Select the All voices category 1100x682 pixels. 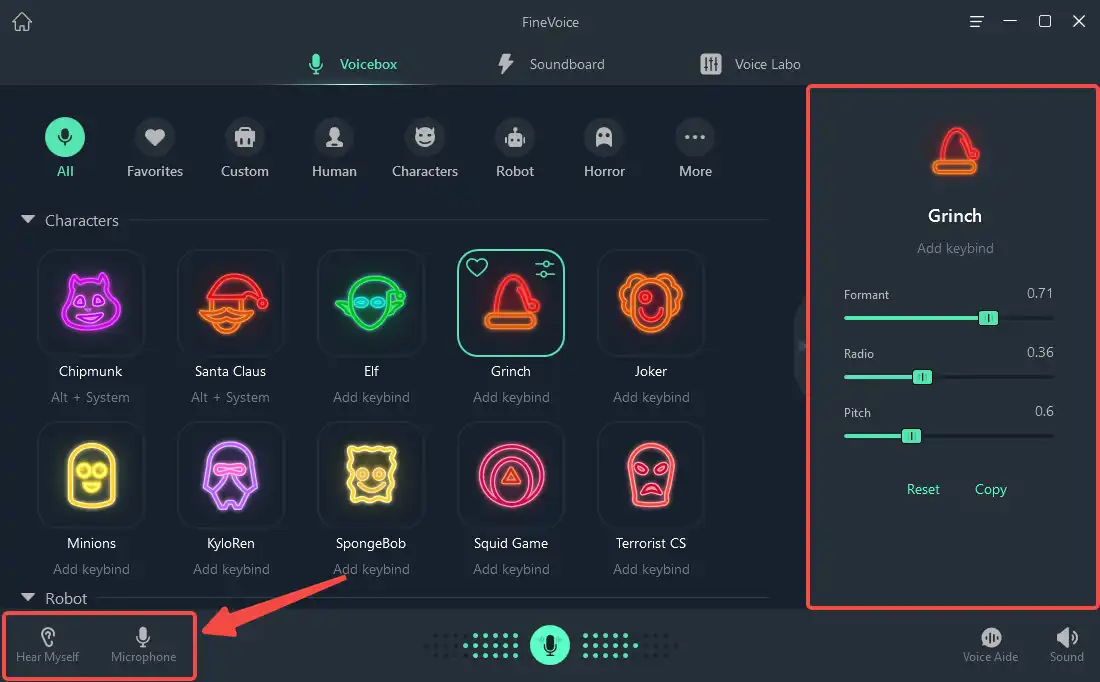point(65,148)
